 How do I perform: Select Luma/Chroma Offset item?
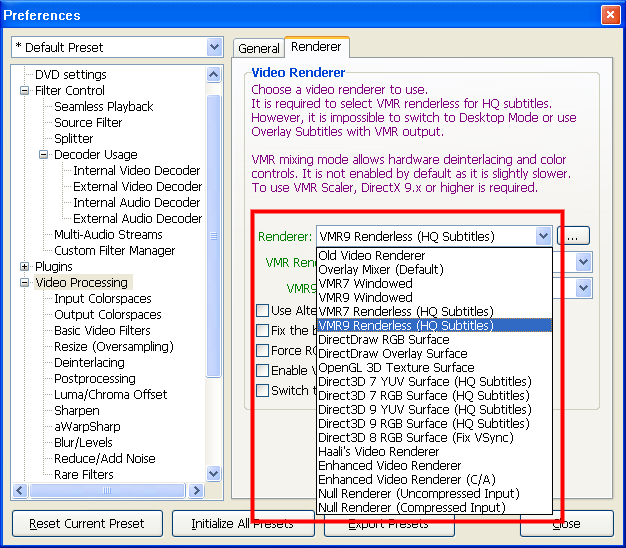tap(111, 394)
